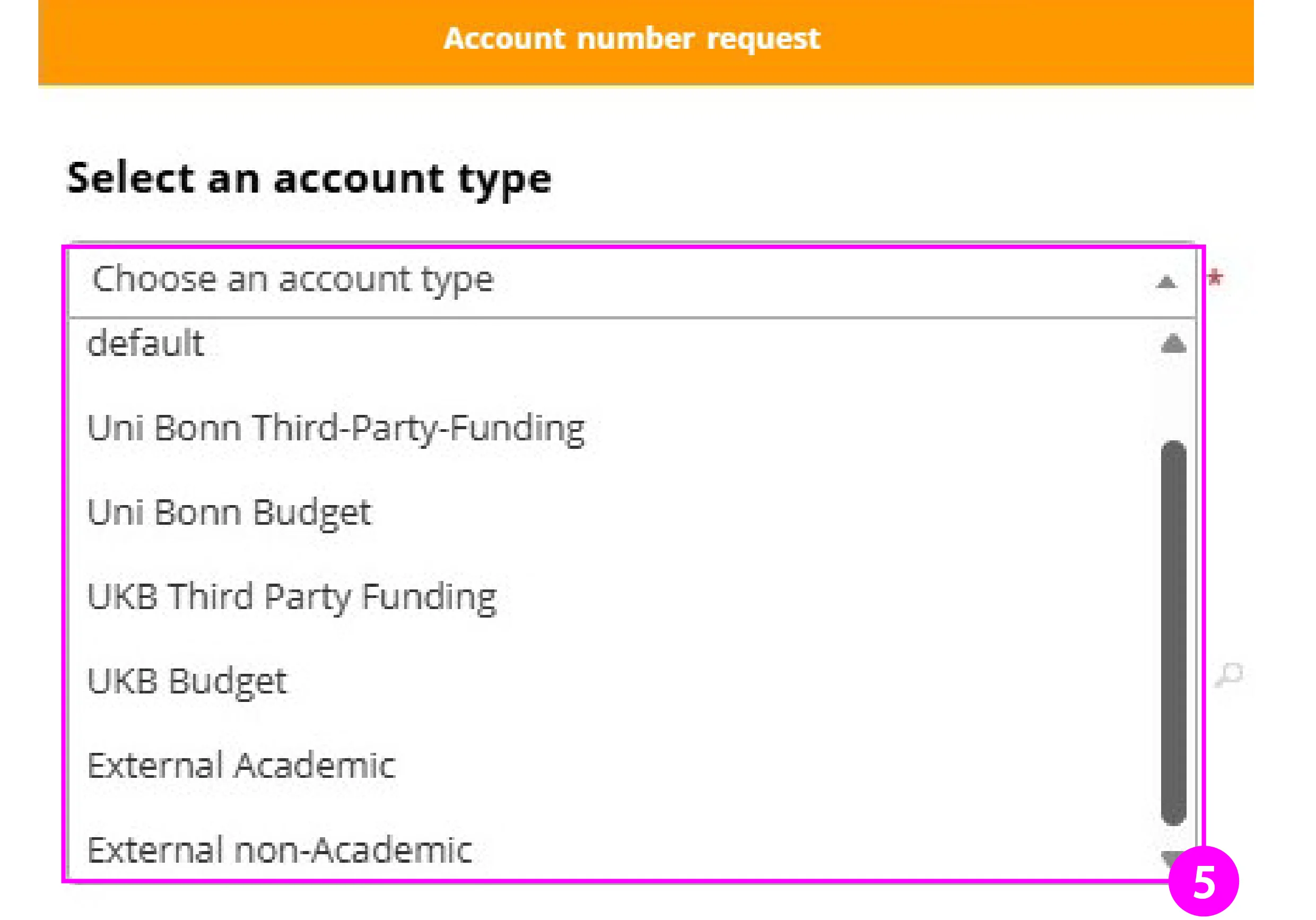Screen dimensions: 1316x920
Task: Click the 'Account number request' header
Action: coord(632,38)
